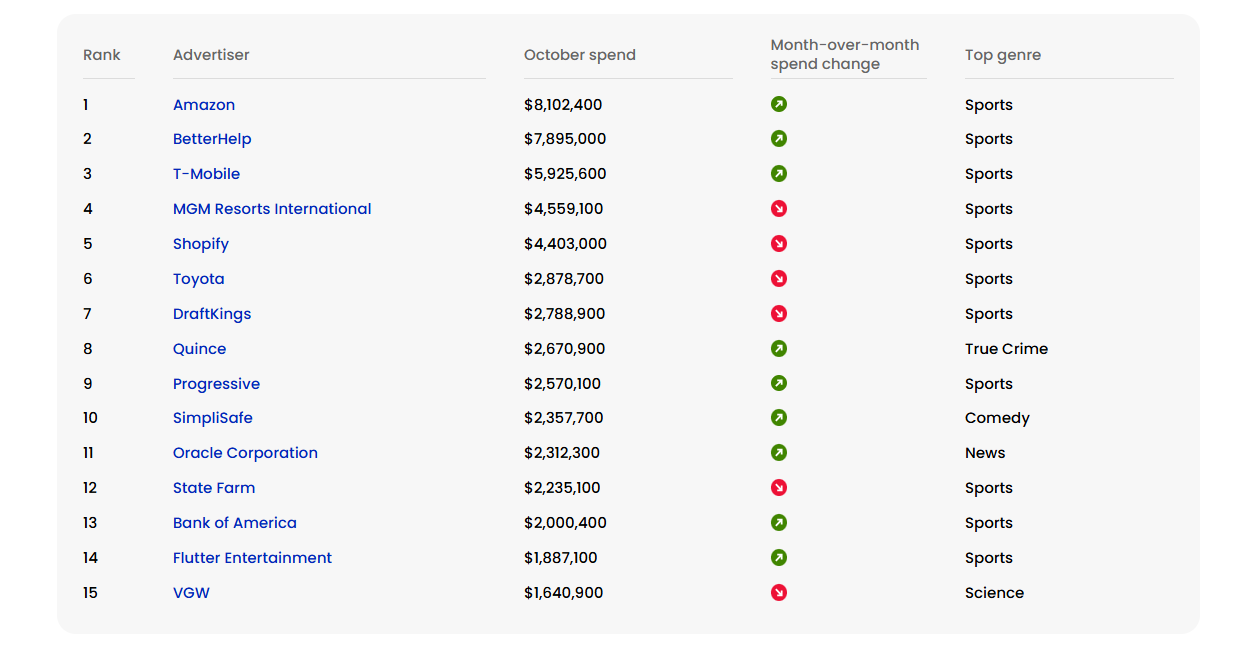Click green up arrow for Flutter Entertainment
Image resolution: width=1245 pixels, height=659 pixels.
779,557
